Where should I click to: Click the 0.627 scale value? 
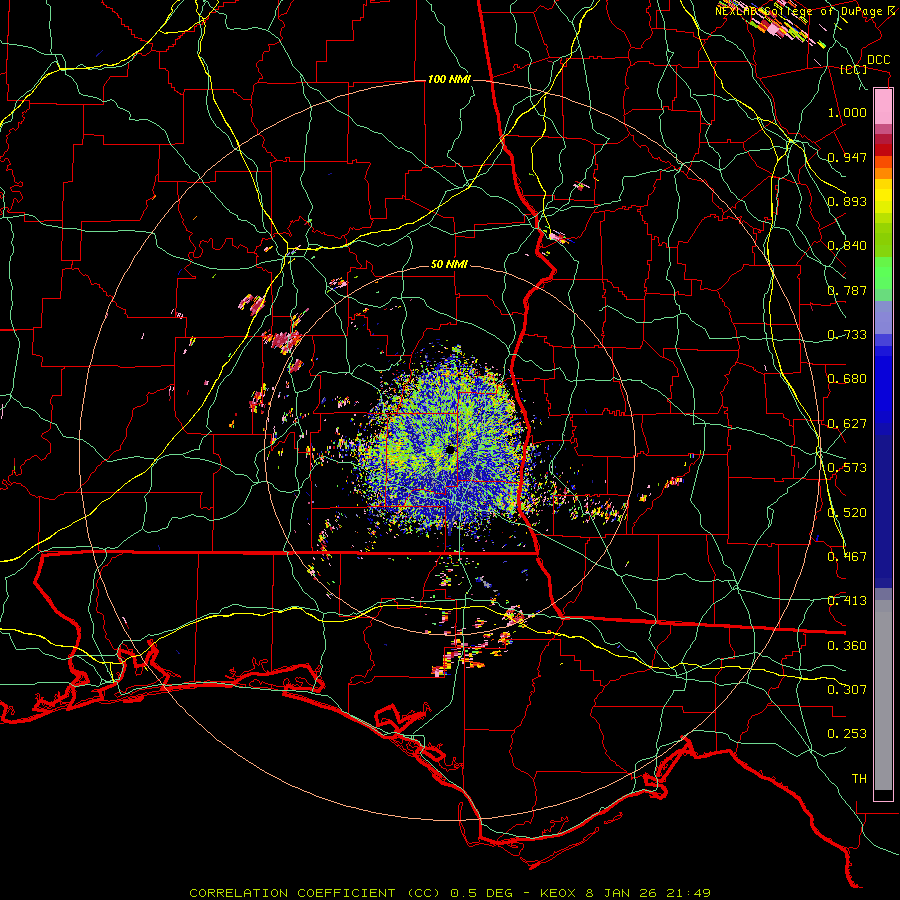click(847, 424)
